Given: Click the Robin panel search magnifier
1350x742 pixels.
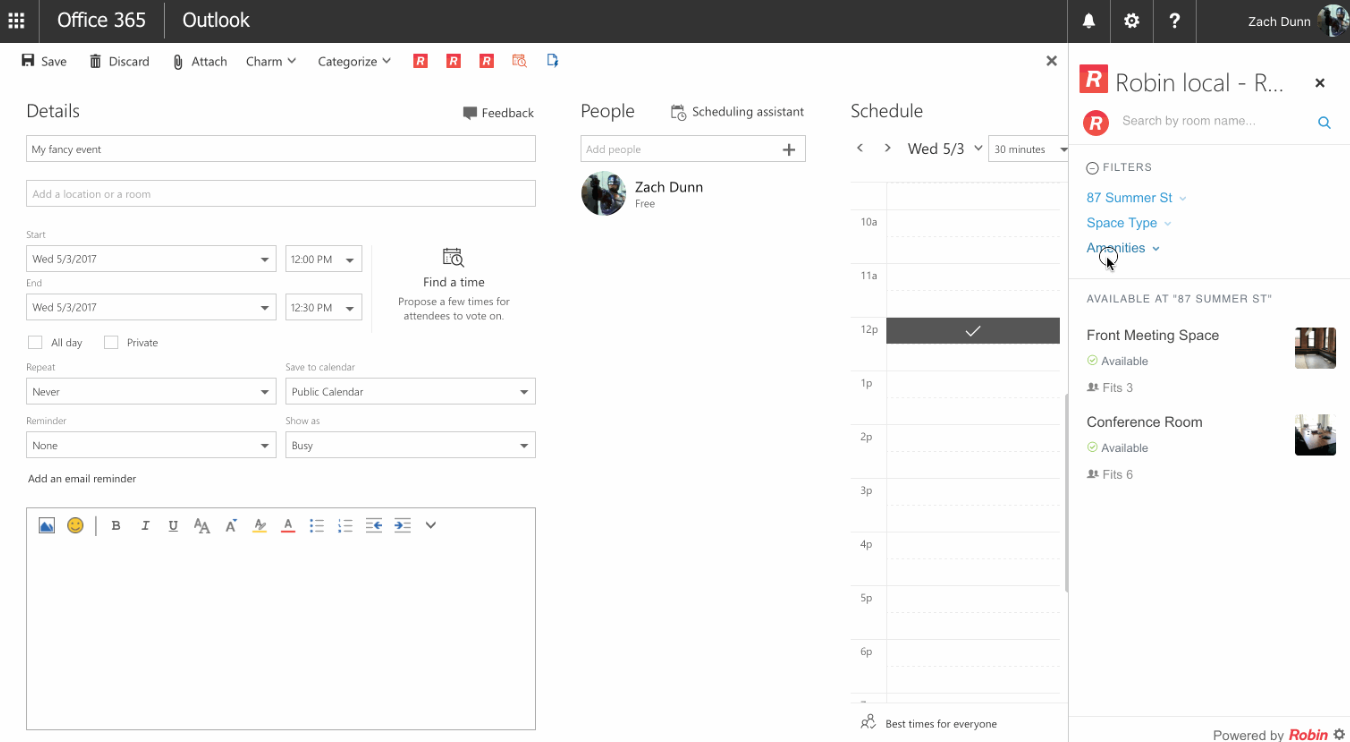Looking at the screenshot, I should [1324, 123].
